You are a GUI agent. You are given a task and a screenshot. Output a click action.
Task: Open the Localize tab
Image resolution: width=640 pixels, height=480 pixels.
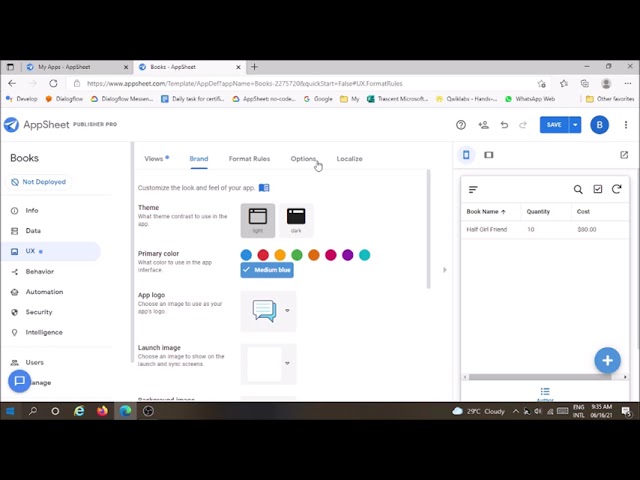(x=349, y=159)
